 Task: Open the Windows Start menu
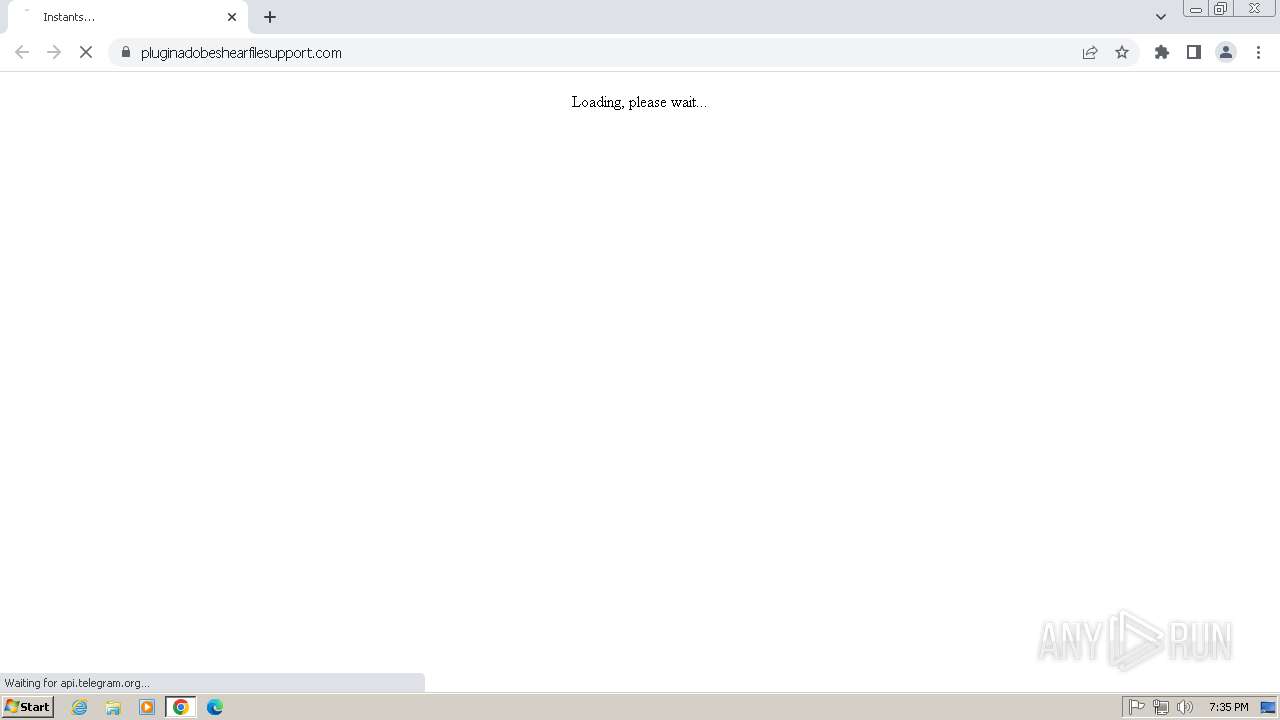[28, 707]
